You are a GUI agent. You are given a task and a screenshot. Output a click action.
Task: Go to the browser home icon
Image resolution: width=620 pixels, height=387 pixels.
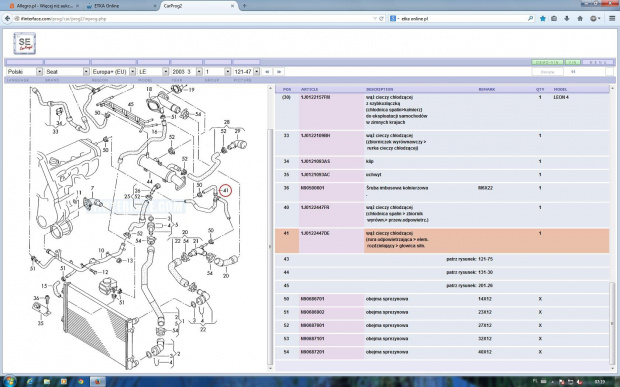point(580,19)
